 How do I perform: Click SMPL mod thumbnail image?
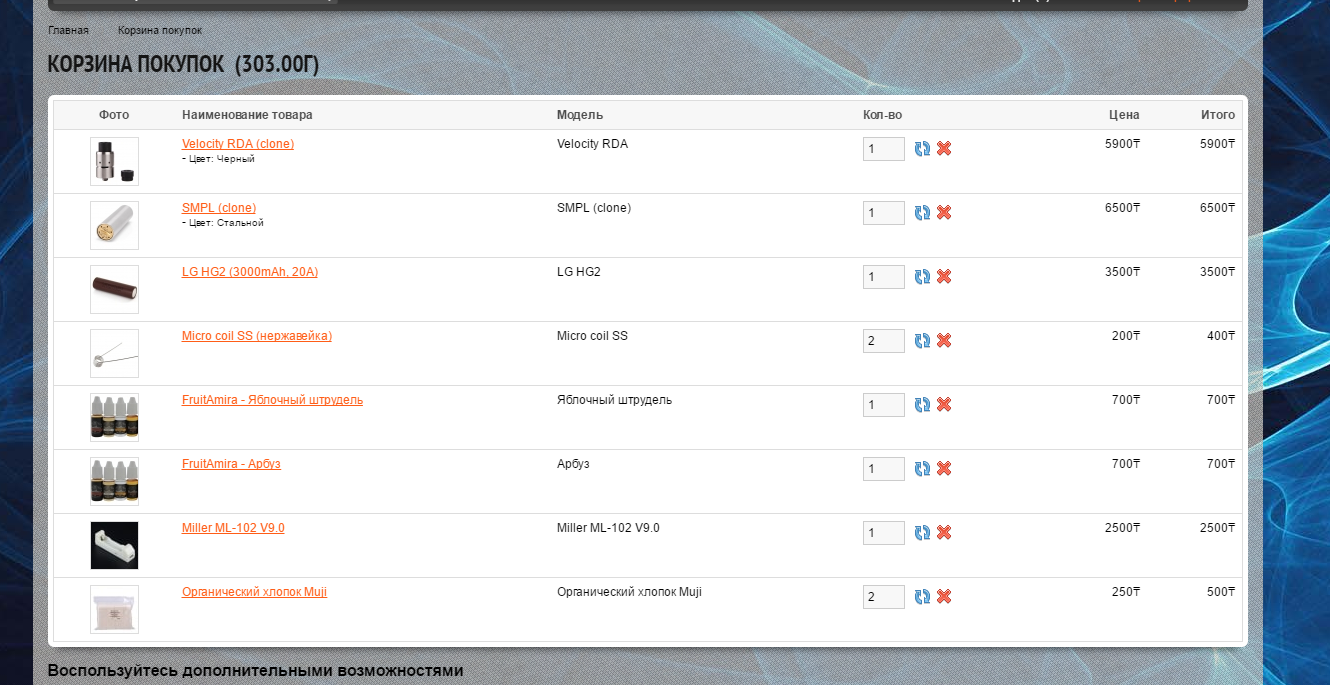click(114, 225)
